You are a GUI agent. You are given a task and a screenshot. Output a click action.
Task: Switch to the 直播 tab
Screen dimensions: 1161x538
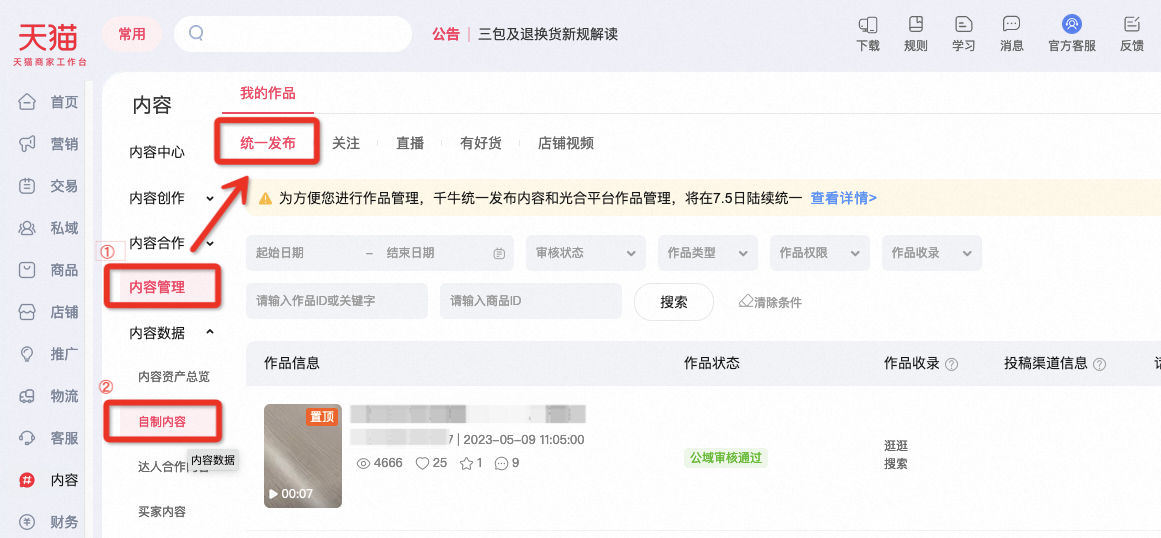pyautogui.click(x=410, y=144)
